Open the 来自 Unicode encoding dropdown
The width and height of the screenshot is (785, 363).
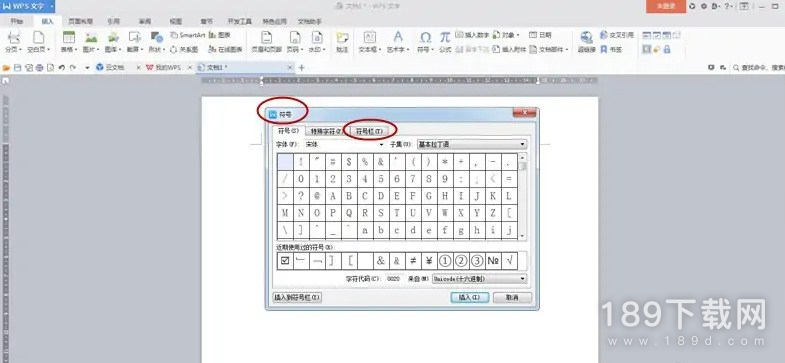pos(479,278)
